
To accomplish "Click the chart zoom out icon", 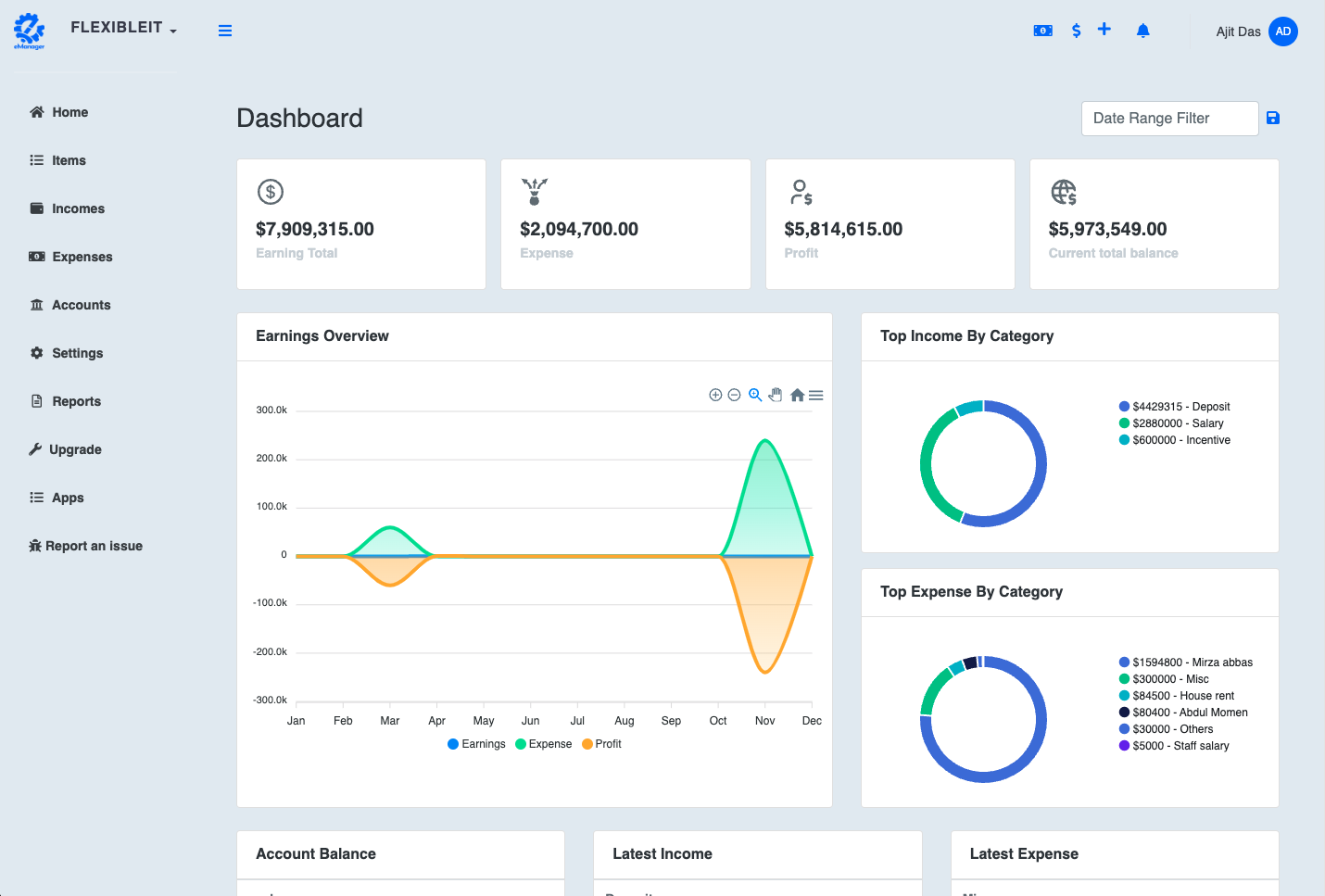I will 734,395.
